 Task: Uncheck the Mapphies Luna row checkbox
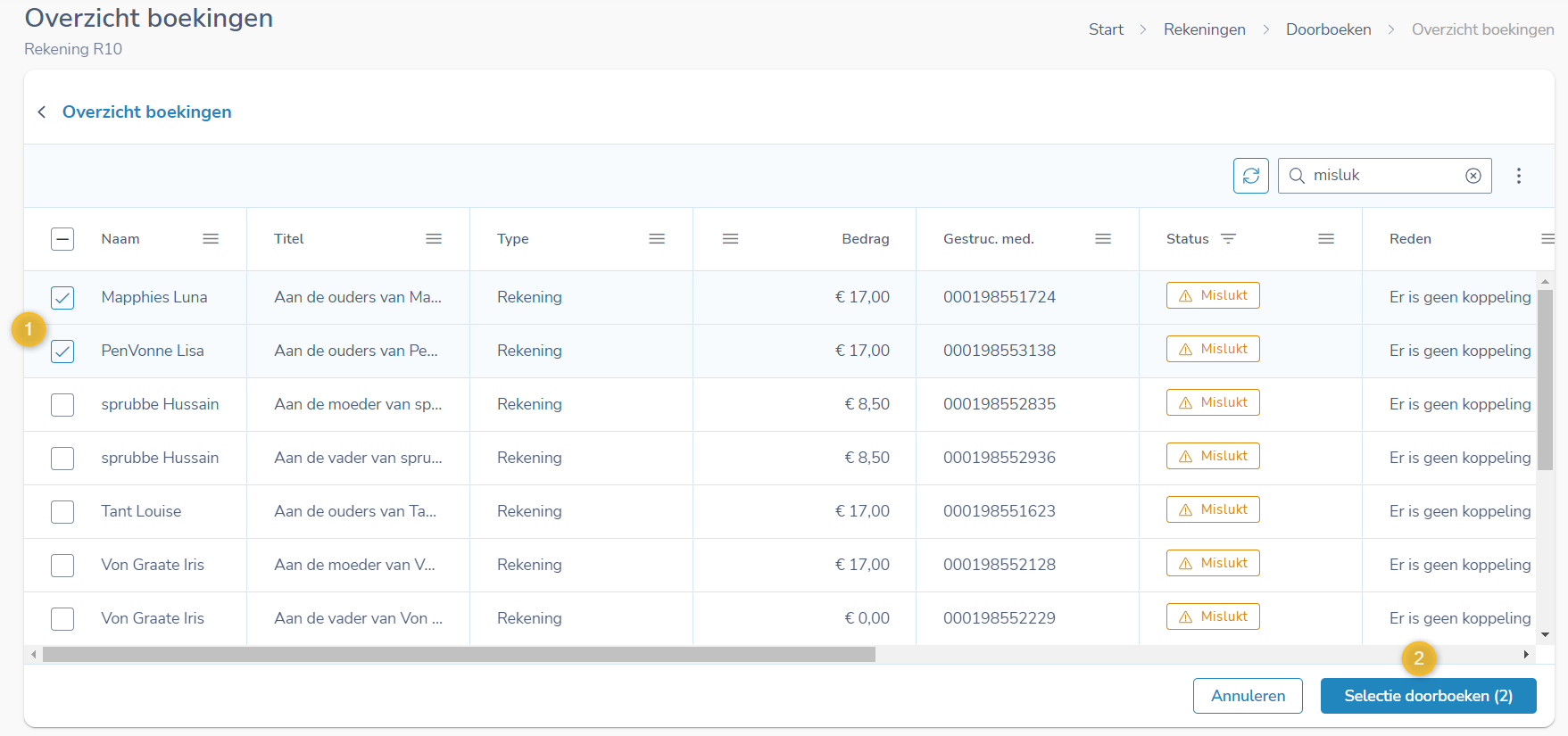pos(62,297)
